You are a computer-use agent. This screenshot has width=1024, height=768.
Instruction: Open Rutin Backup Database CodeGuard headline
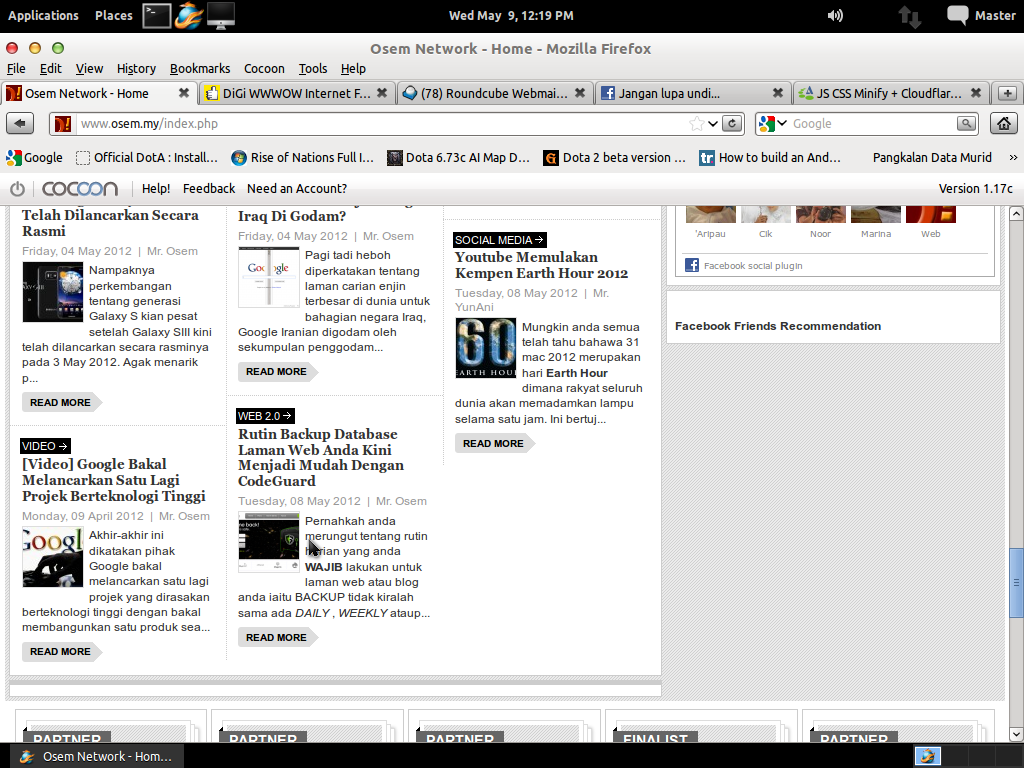[321, 458]
